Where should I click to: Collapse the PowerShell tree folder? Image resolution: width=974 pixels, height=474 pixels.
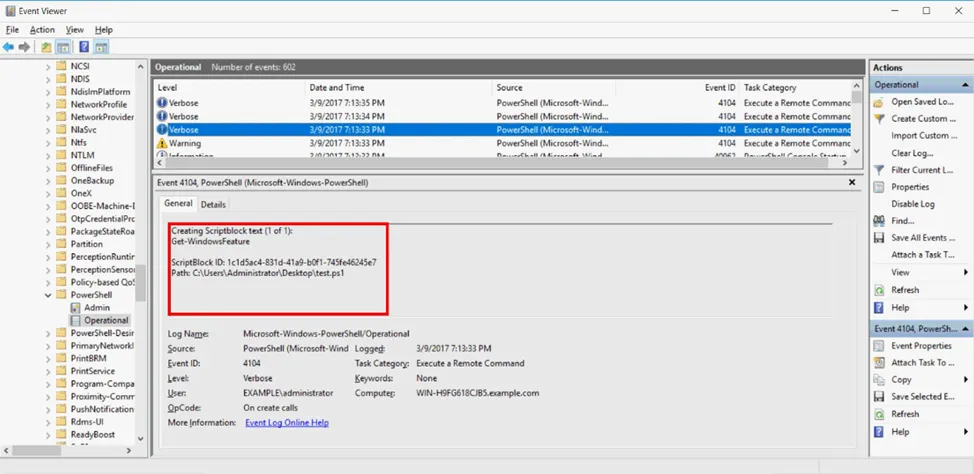pos(49,295)
